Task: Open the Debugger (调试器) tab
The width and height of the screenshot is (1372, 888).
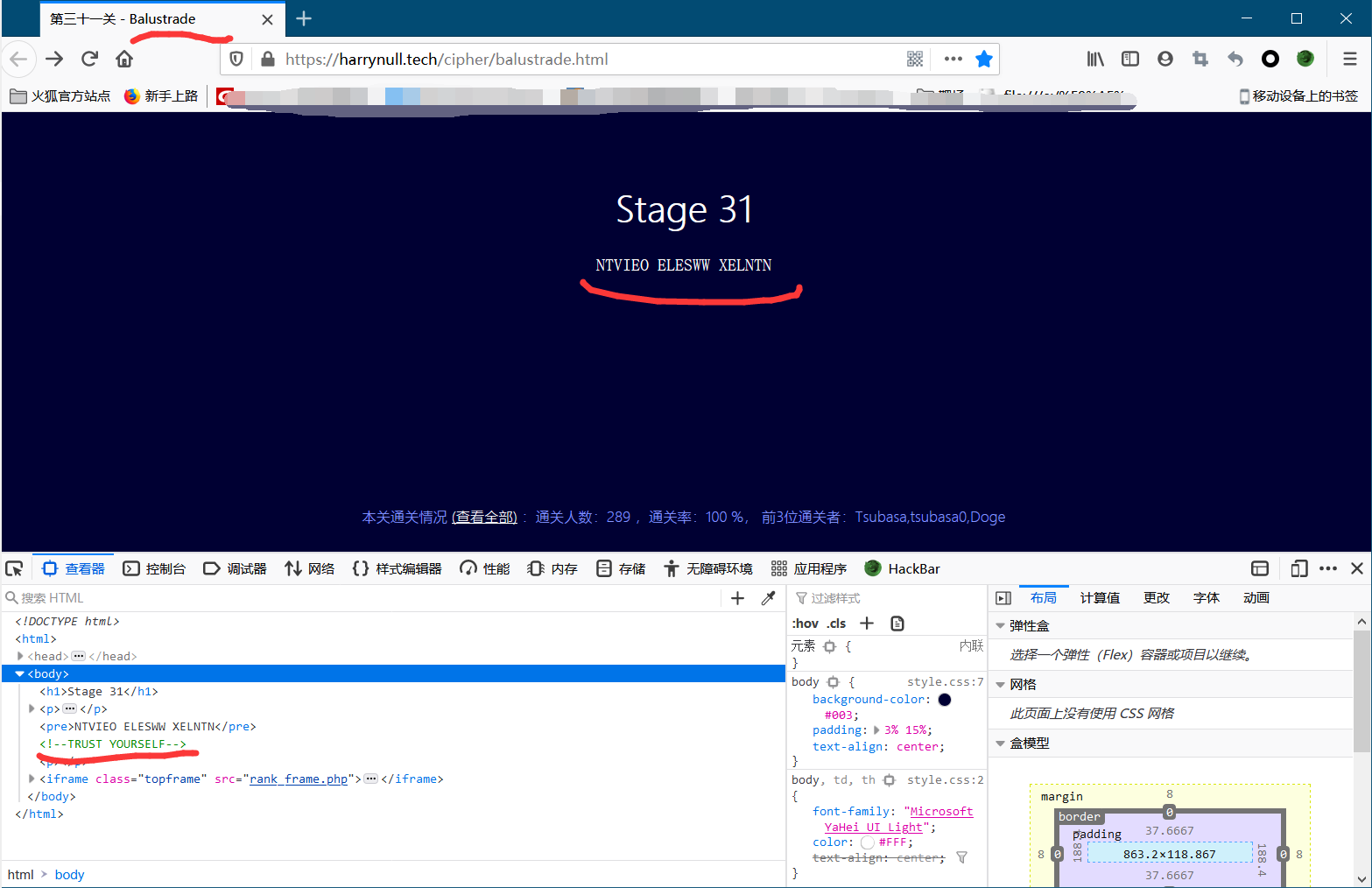Action: click(235, 568)
